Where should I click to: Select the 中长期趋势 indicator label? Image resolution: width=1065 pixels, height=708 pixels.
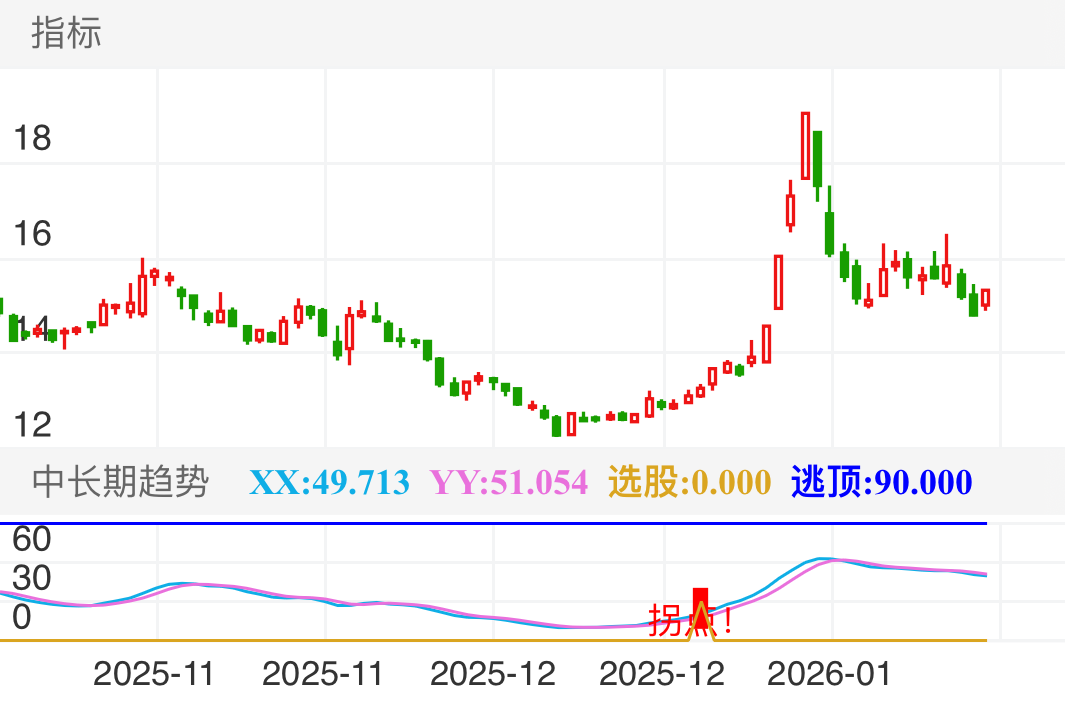pos(121,481)
